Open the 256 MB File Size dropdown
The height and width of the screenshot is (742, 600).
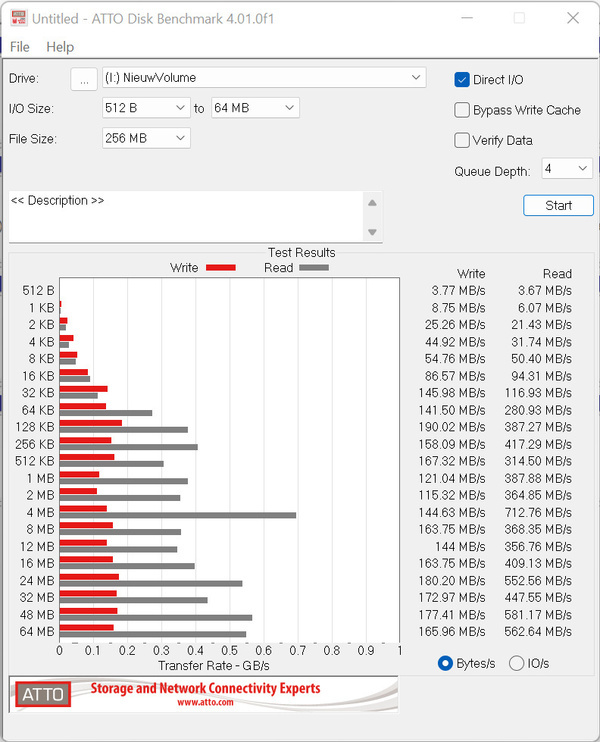146,138
